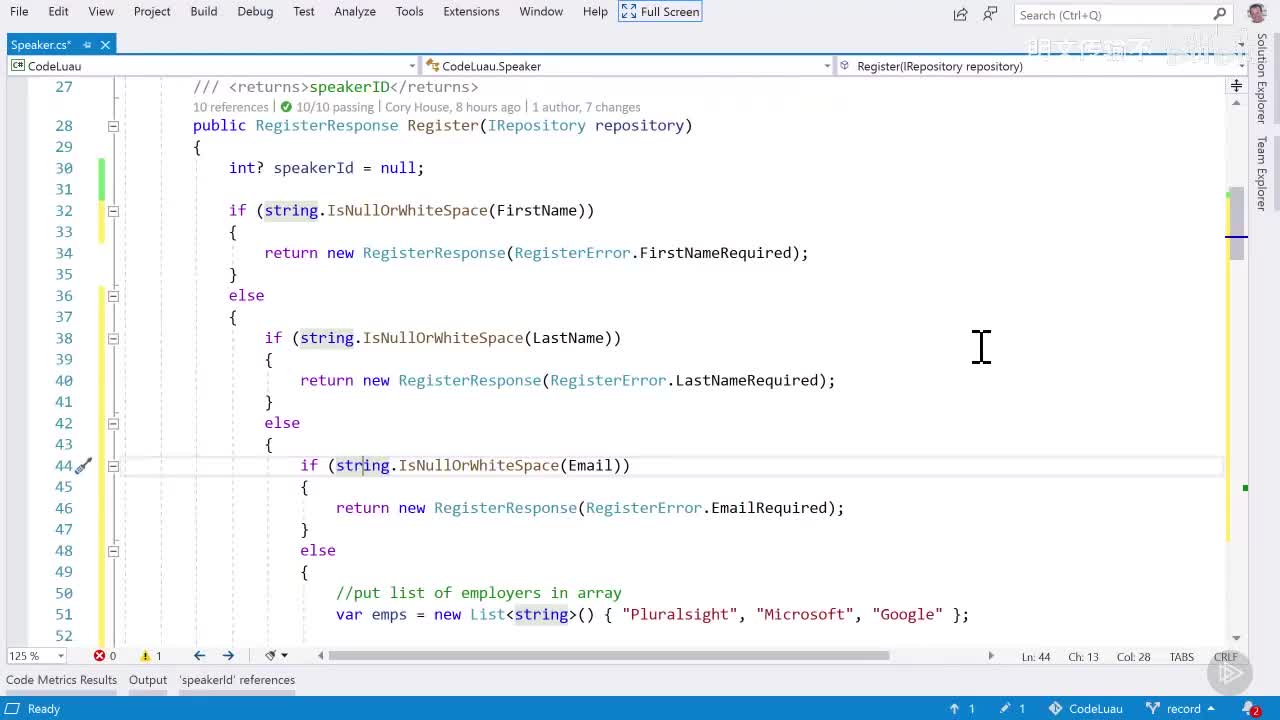Collapse the Email if block, line 44
1280x720 pixels.
(113, 466)
